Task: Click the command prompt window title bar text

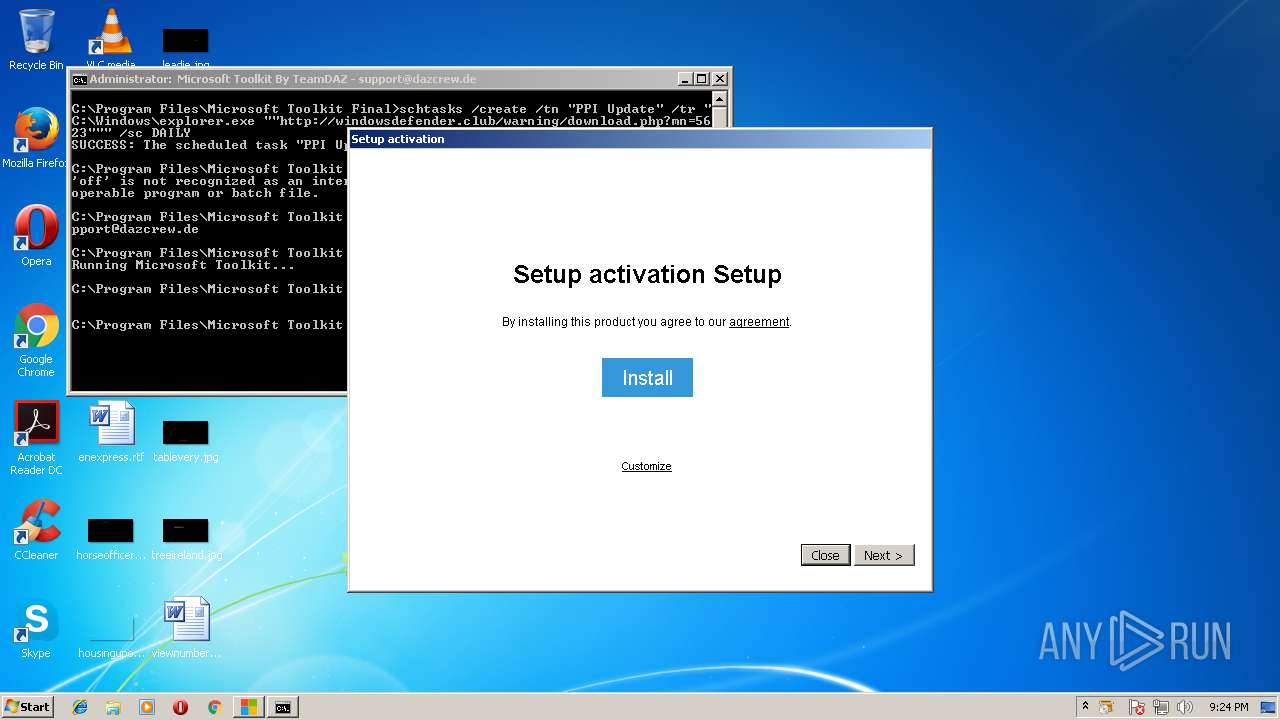Action: tap(283, 79)
